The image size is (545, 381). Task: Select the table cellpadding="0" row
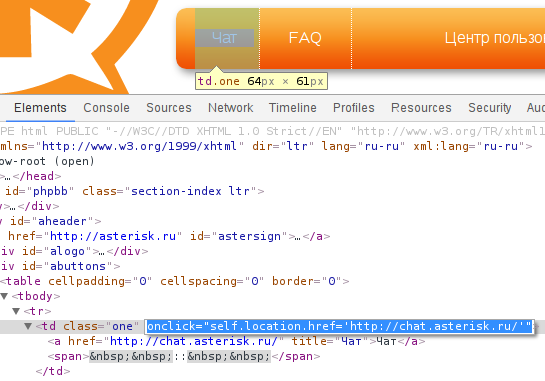click(x=174, y=281)
